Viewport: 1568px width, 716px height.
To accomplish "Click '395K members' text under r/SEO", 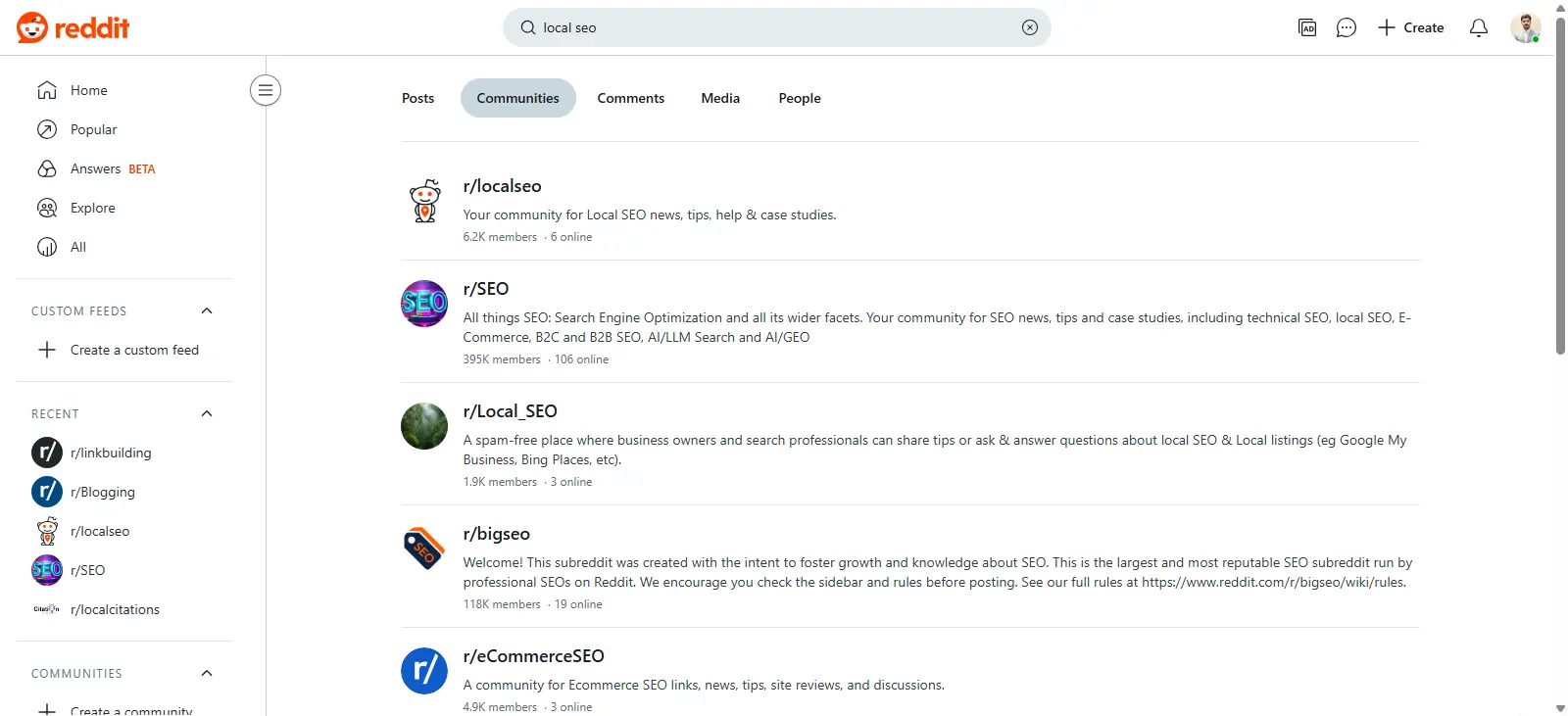I will click(x=502, y=359).
